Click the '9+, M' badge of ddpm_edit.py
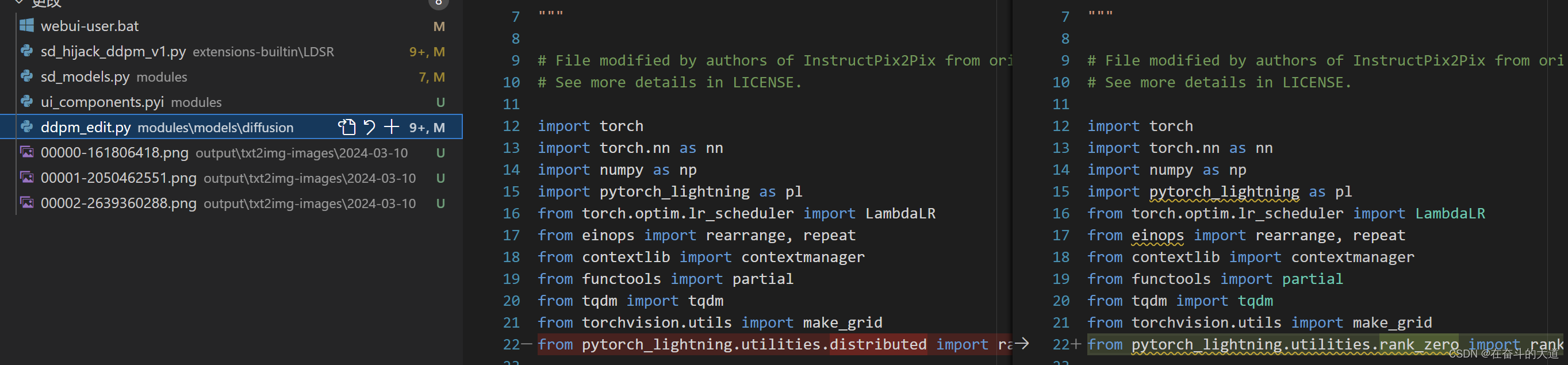 pyautogui.click(x=427, y=128)
